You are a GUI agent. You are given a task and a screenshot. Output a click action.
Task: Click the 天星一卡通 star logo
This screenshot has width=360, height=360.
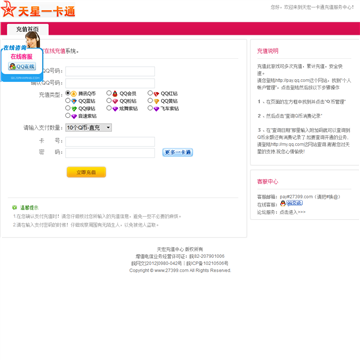(x=38, y=10)
